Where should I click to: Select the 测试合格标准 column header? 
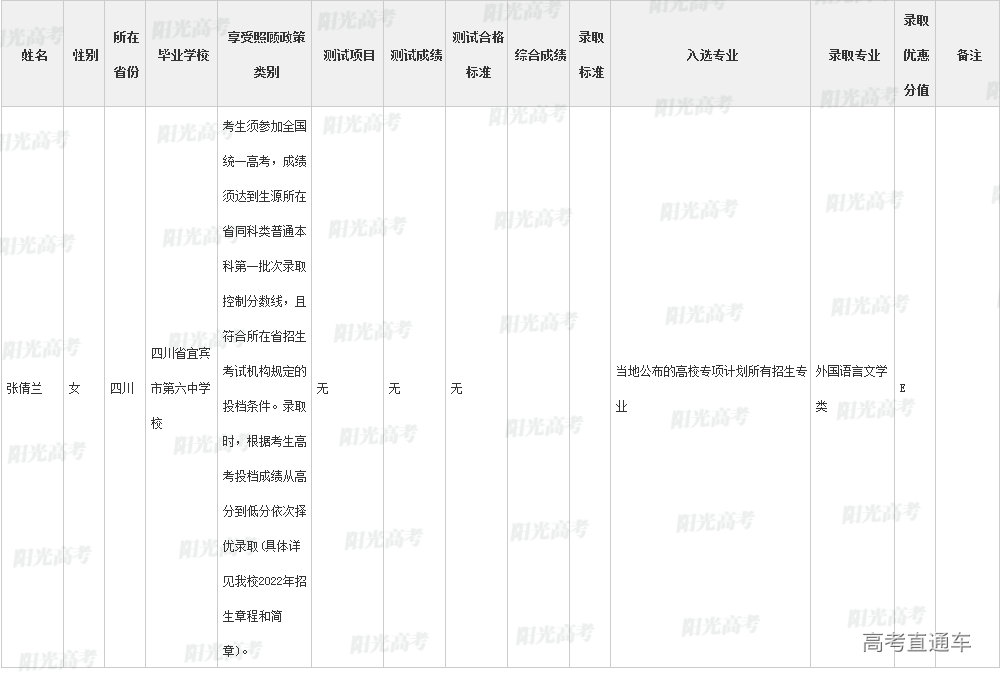(477, 55)
